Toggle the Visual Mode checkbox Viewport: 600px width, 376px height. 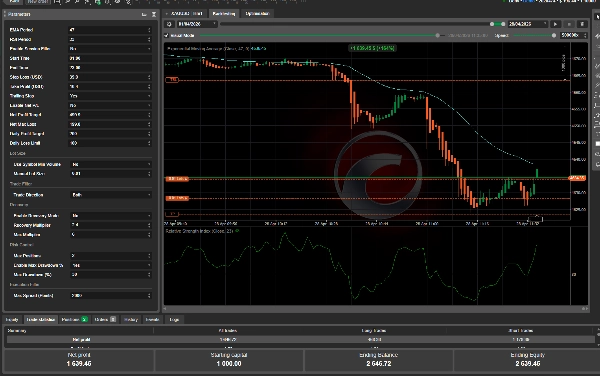[x=166, y=36]
